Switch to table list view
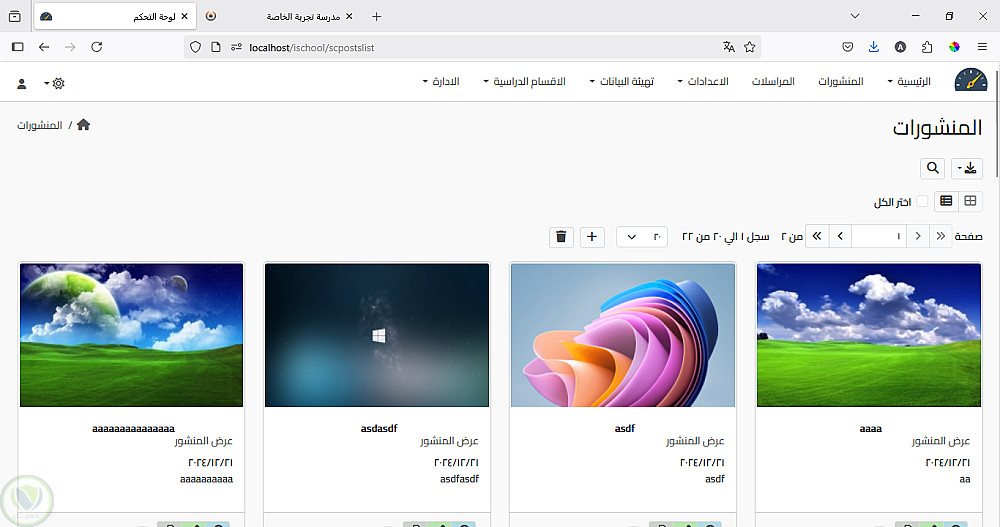The height and width of the screenshot is (527, 1000). 946,201
